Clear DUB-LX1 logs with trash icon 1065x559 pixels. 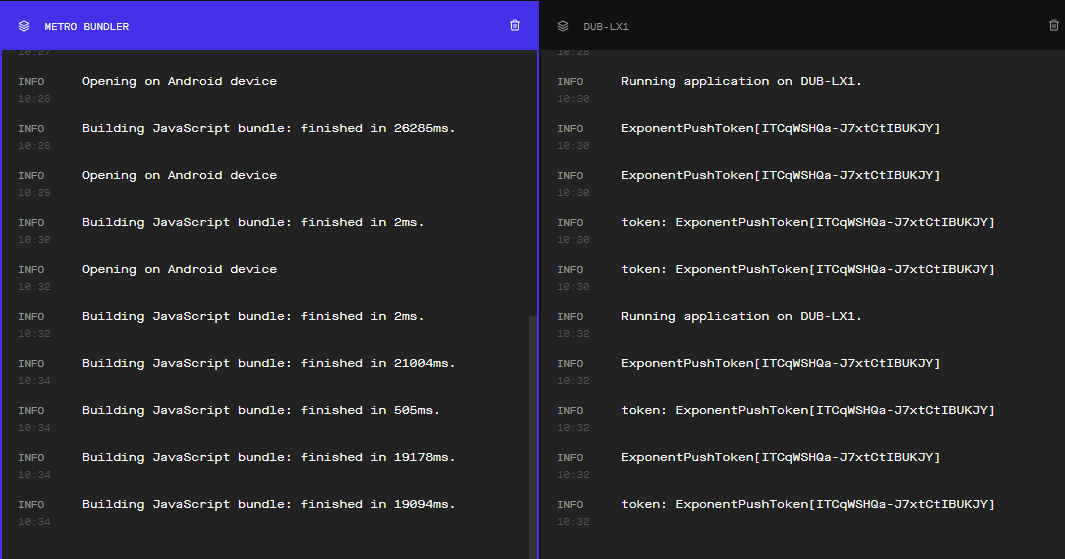pos(1053,25)
